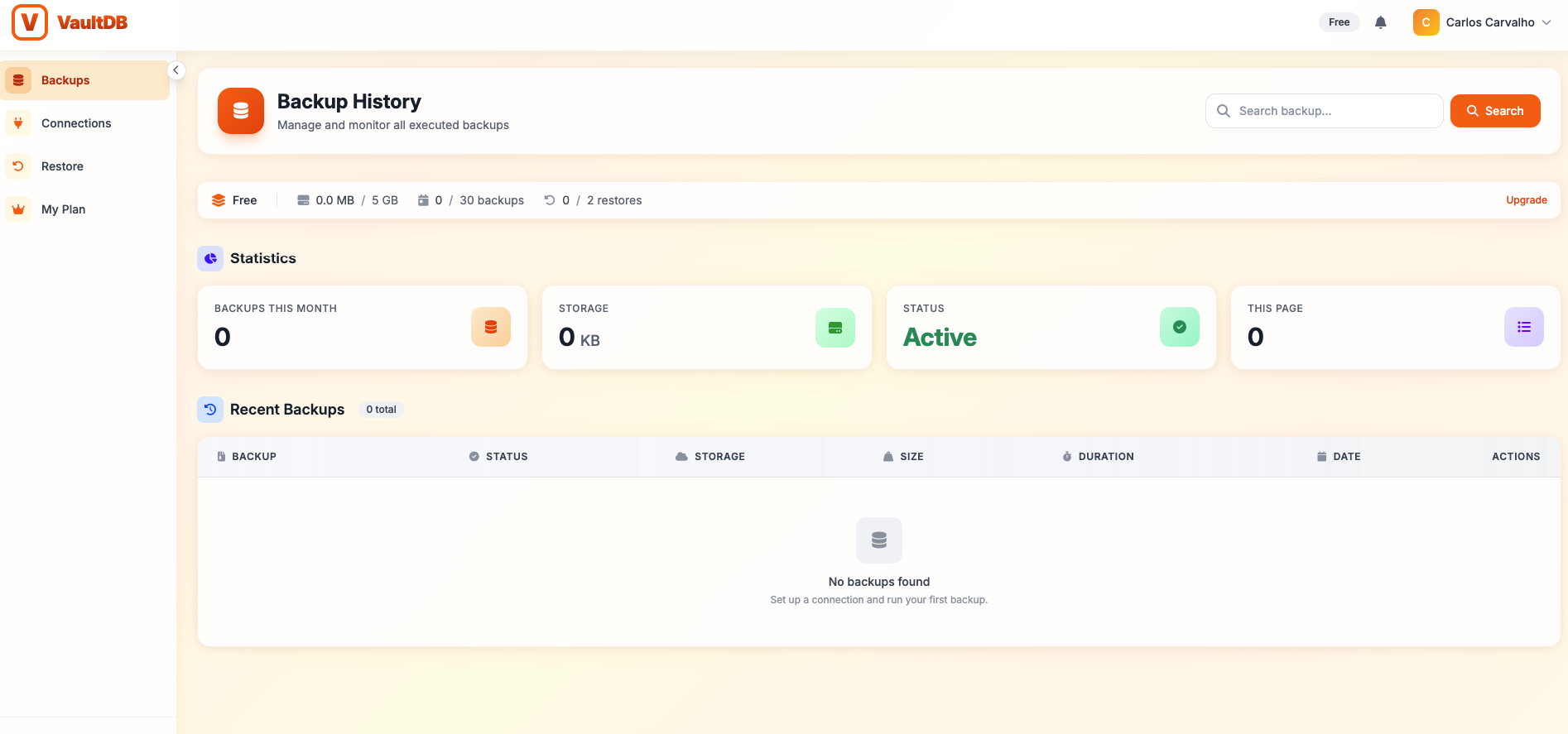Go to Connections in the sidebar

[85, 123]
